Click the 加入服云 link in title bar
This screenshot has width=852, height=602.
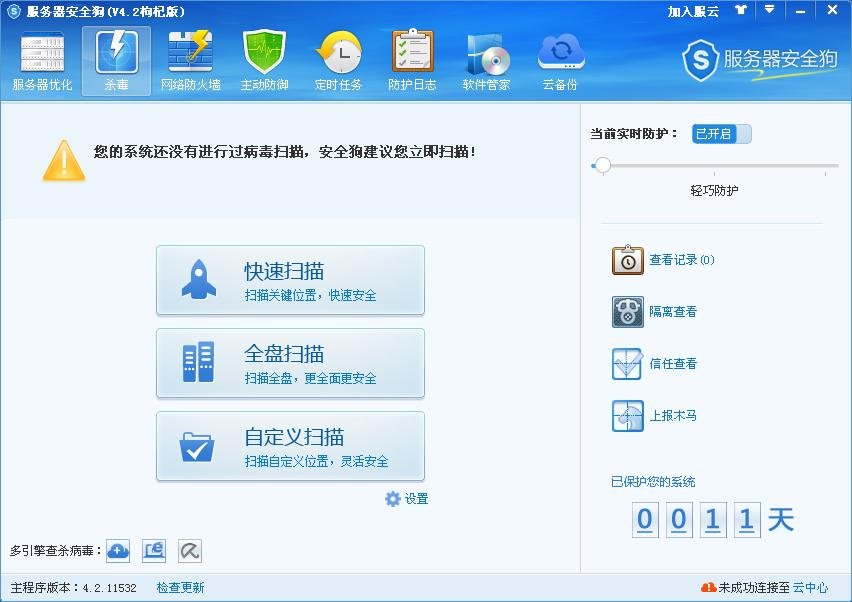[693, 11]
